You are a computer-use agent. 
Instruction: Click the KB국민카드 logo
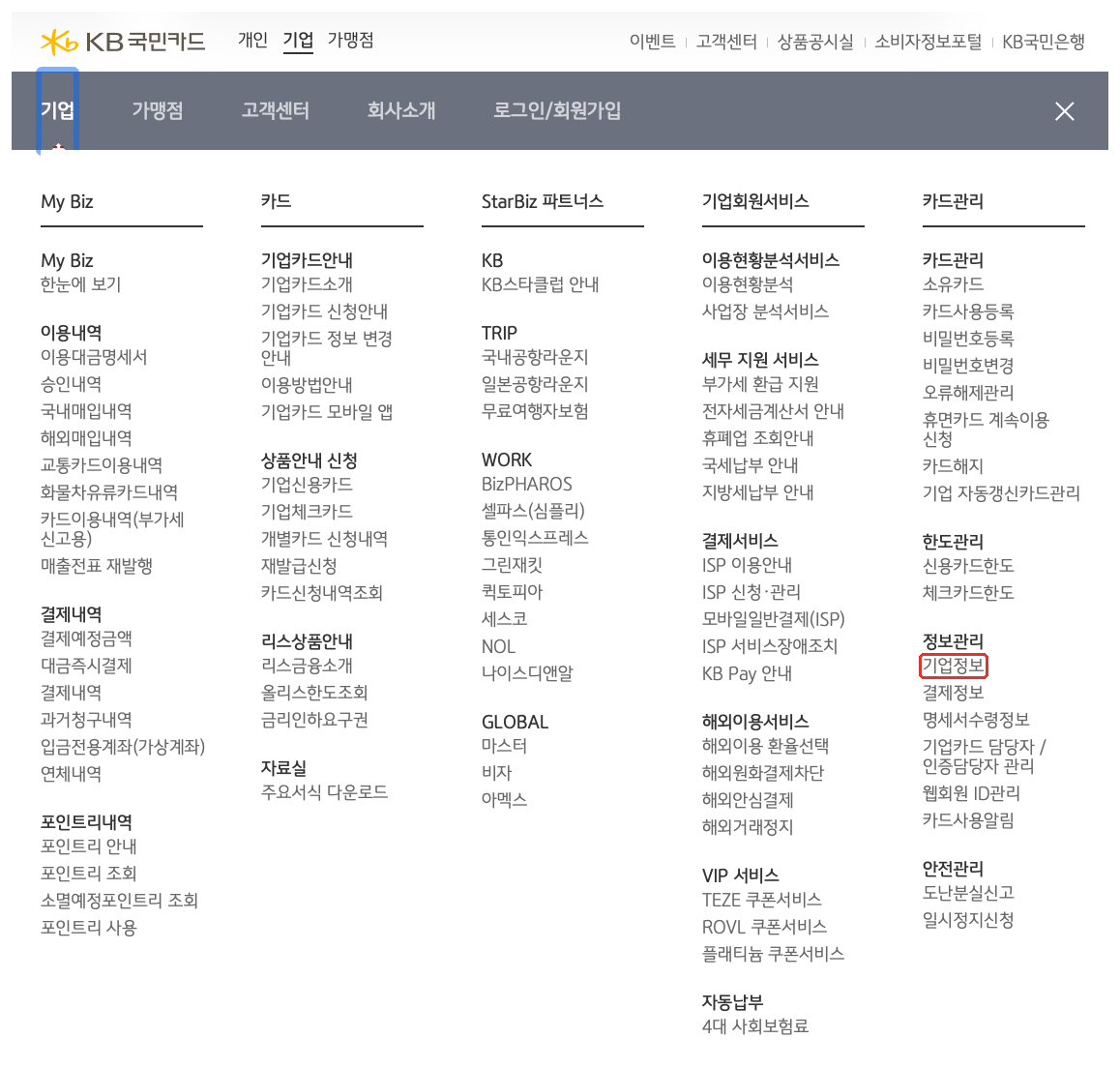(123, 42)
